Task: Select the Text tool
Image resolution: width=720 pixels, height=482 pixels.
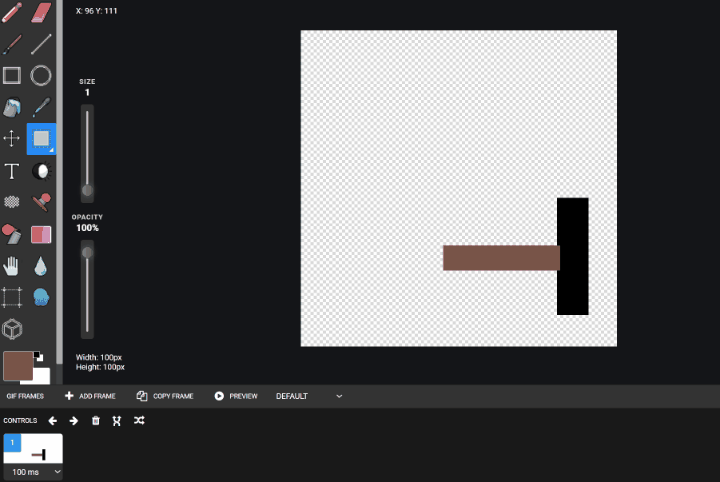Action: 12,171
